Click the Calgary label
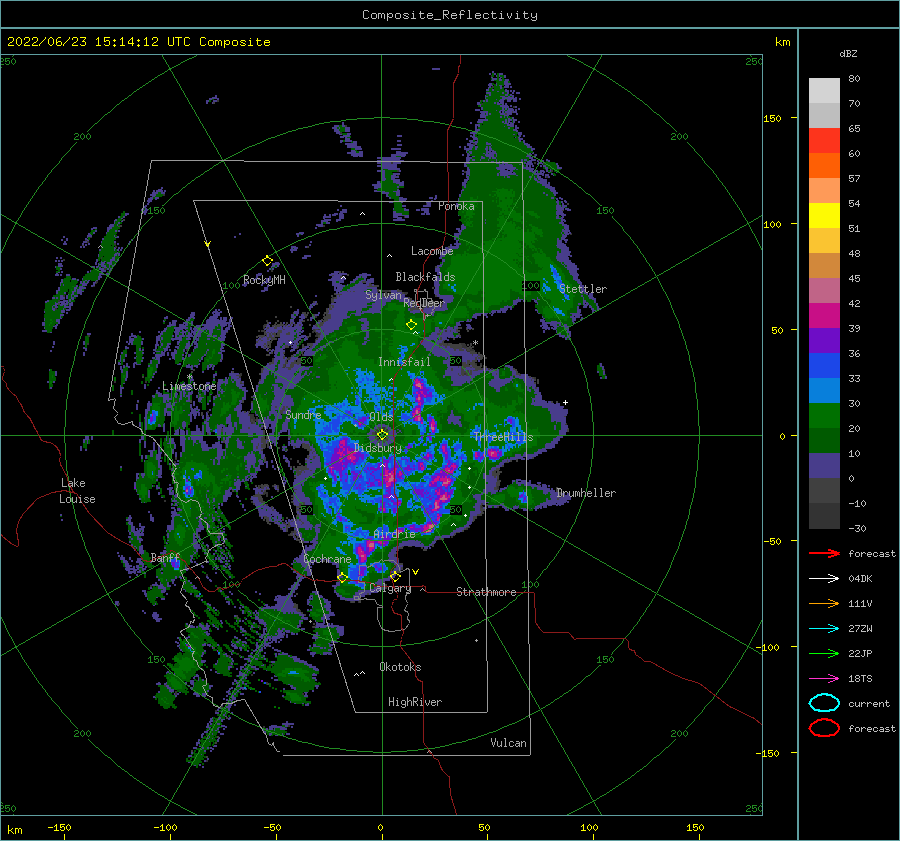Image resolution: width=900 pixels, height=841 pixels. 390,588
